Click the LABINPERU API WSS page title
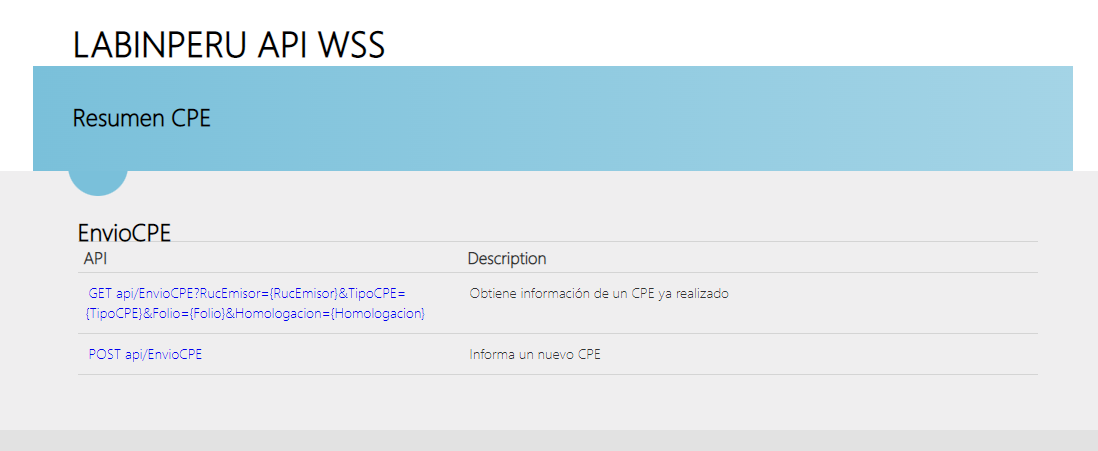This screenshot has width=1098, height=451. point(228,45)
